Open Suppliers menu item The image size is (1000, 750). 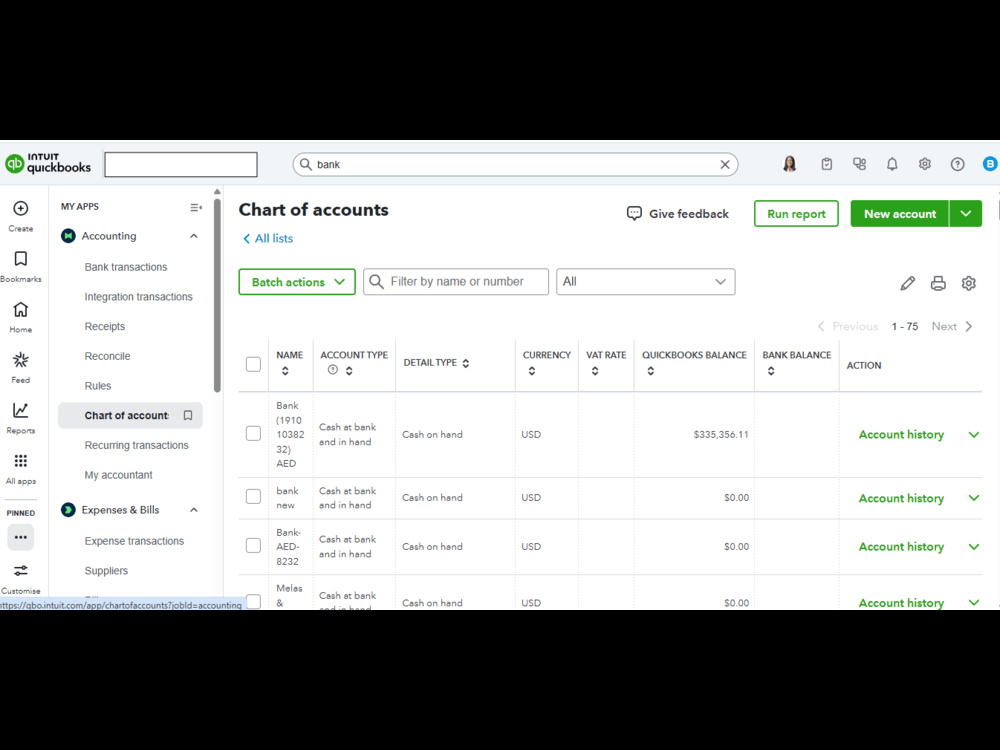point(106,571)
